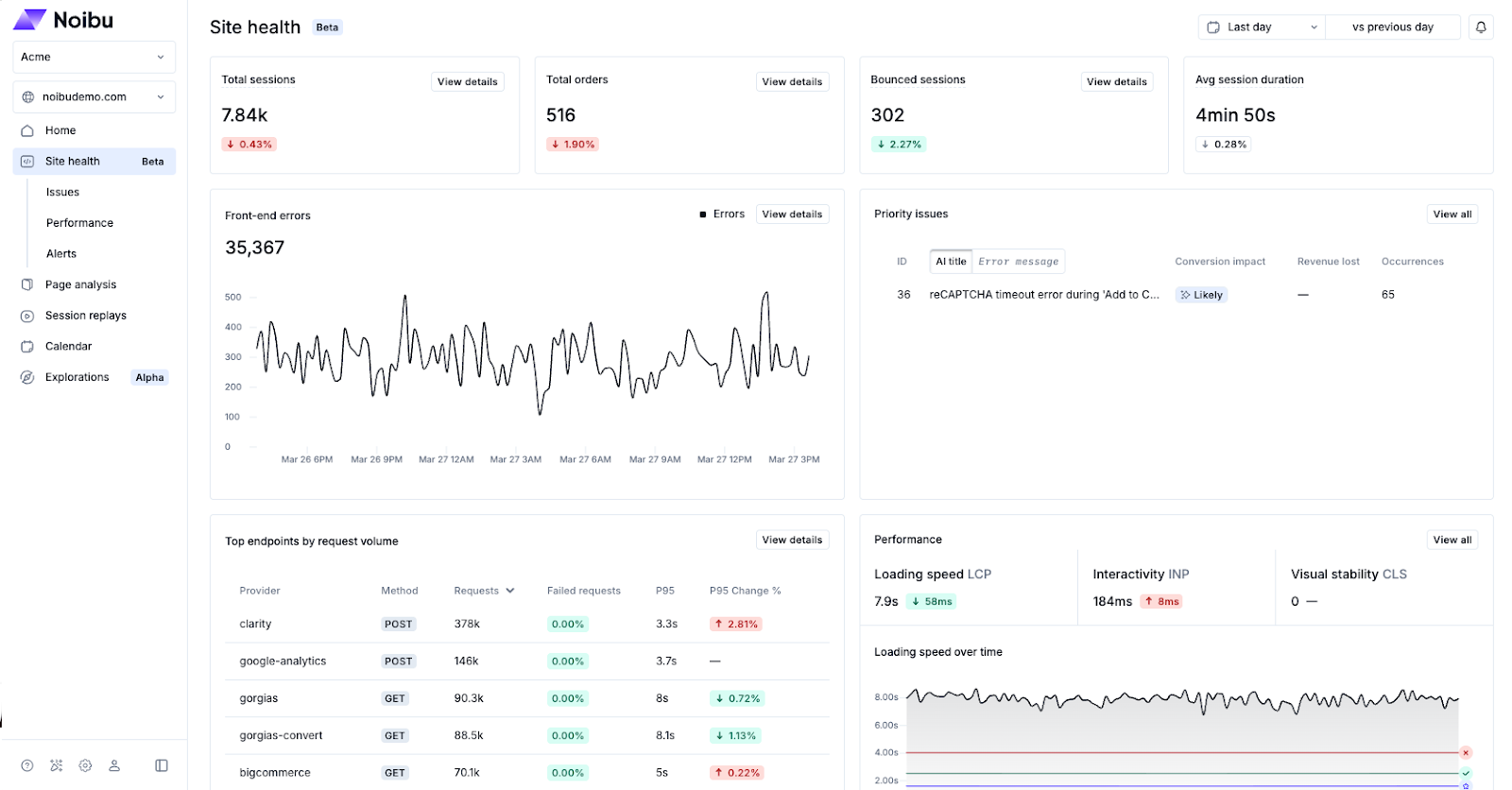The width and height of the screenshot is (1512, 790).
Task: Click the Noibu logo
Action: (x=63, y=20)
